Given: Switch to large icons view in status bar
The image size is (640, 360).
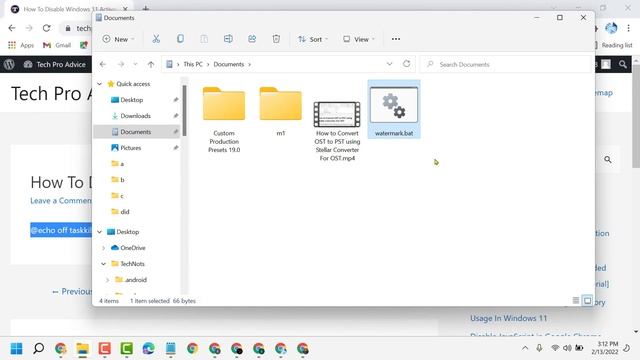Looking at the screenshot, I should pyautogui.click(x=587, y=301).
